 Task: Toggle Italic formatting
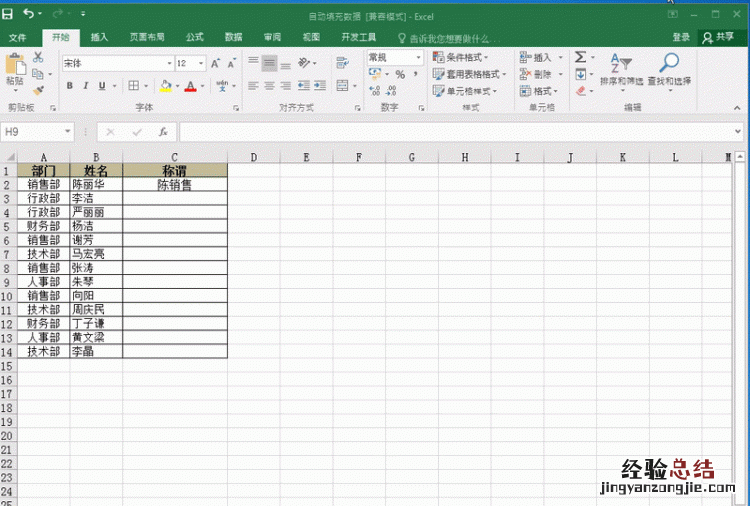[87, 87]
